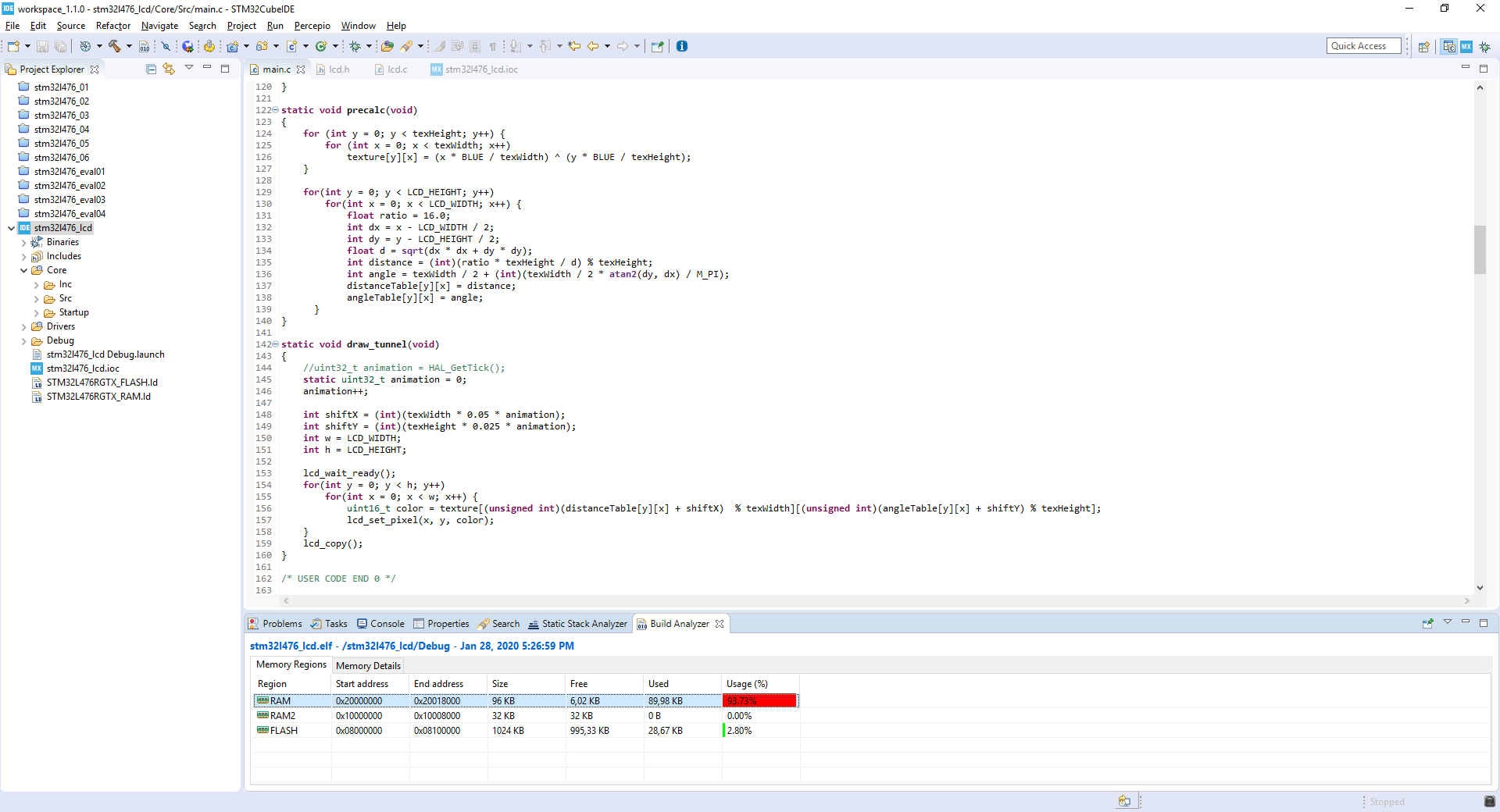This screenshot has height=812, width=1500.
Task: Open Project Explorer view menu dropdown
Action: click(x=189, y=68)
